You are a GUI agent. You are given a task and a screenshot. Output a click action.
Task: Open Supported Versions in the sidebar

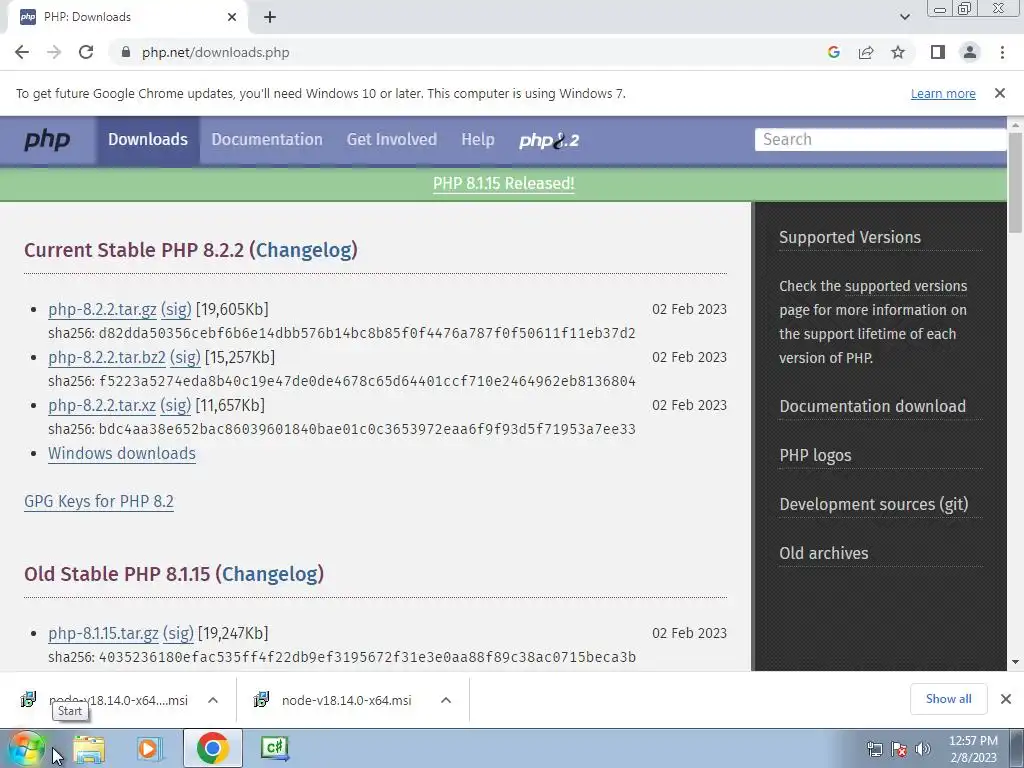(x=850, y=238)
